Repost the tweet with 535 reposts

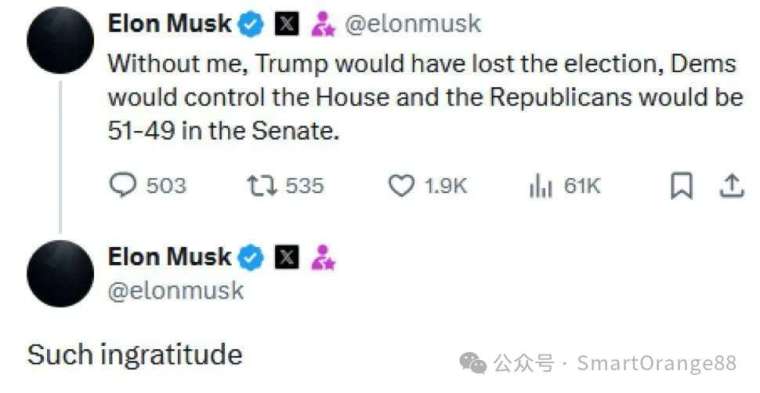click(285, 186)
